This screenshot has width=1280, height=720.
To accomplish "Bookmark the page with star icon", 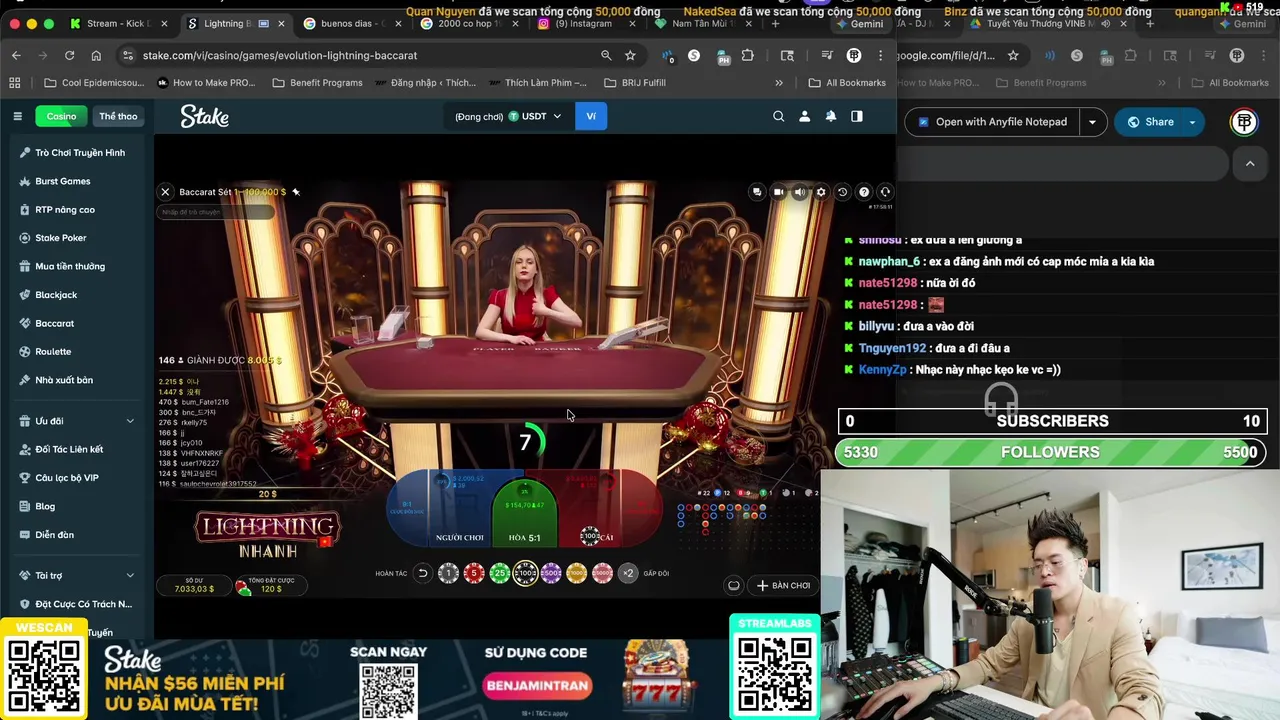I will (x=630, y=55).
